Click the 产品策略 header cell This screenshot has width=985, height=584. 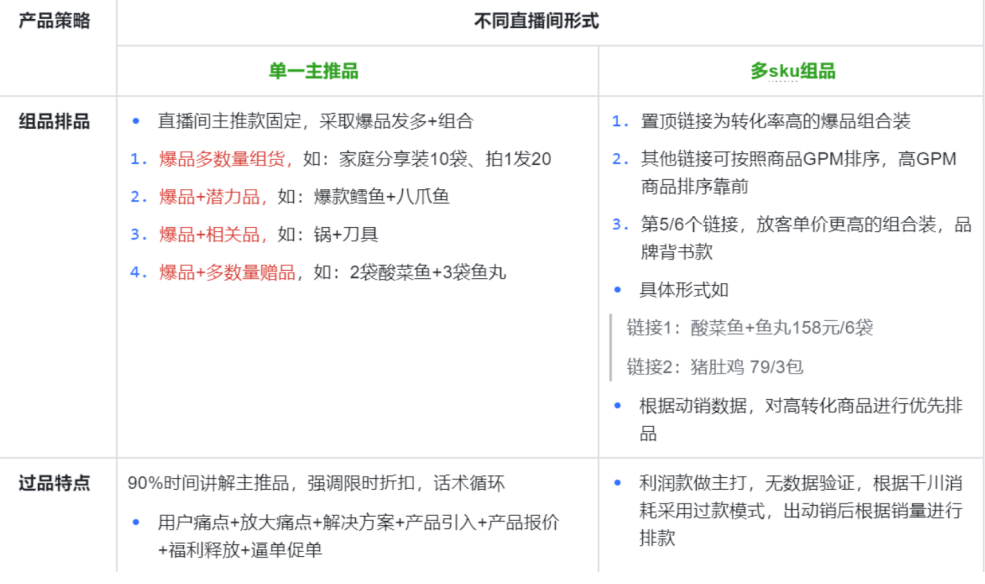(x=54, y=21)
